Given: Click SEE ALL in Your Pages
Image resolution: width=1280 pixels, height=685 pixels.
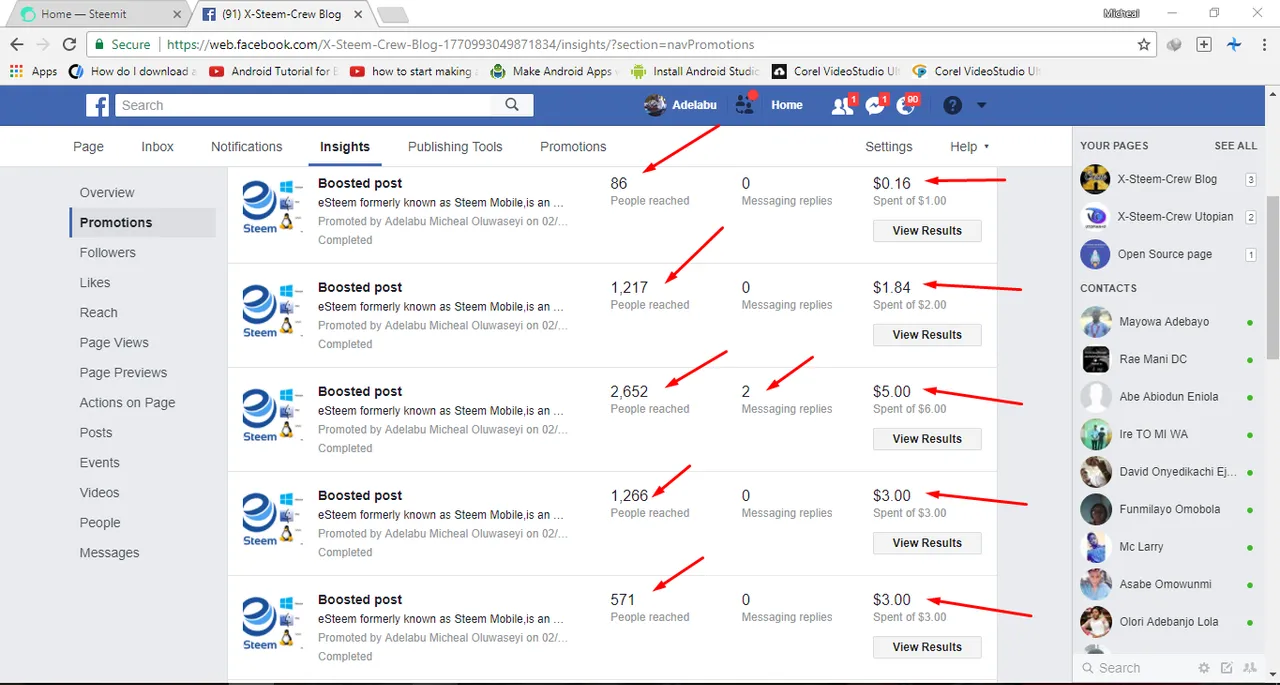Looking at the screenshot, I should 1235,146.
